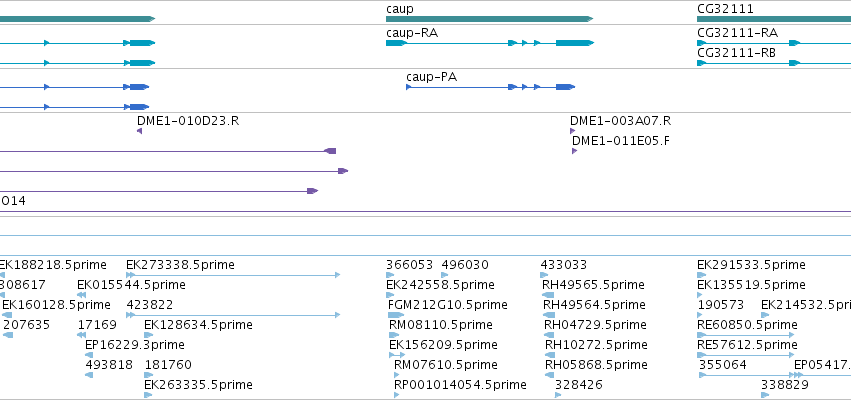Select the CG32111-RB transcript label

point(736,53)
